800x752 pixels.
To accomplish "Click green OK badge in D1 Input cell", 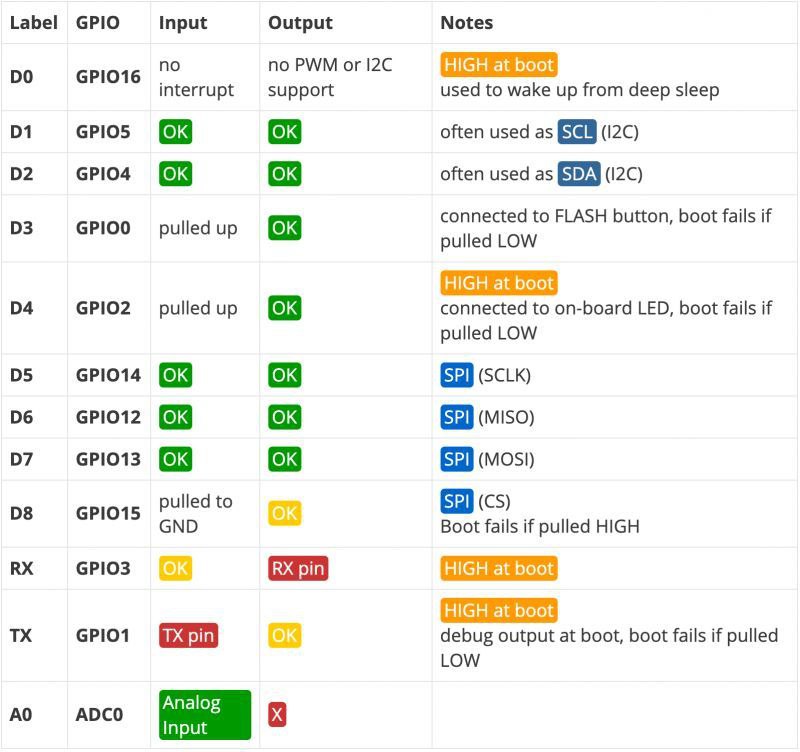I will pyautogui.click(x=175, y=132).
